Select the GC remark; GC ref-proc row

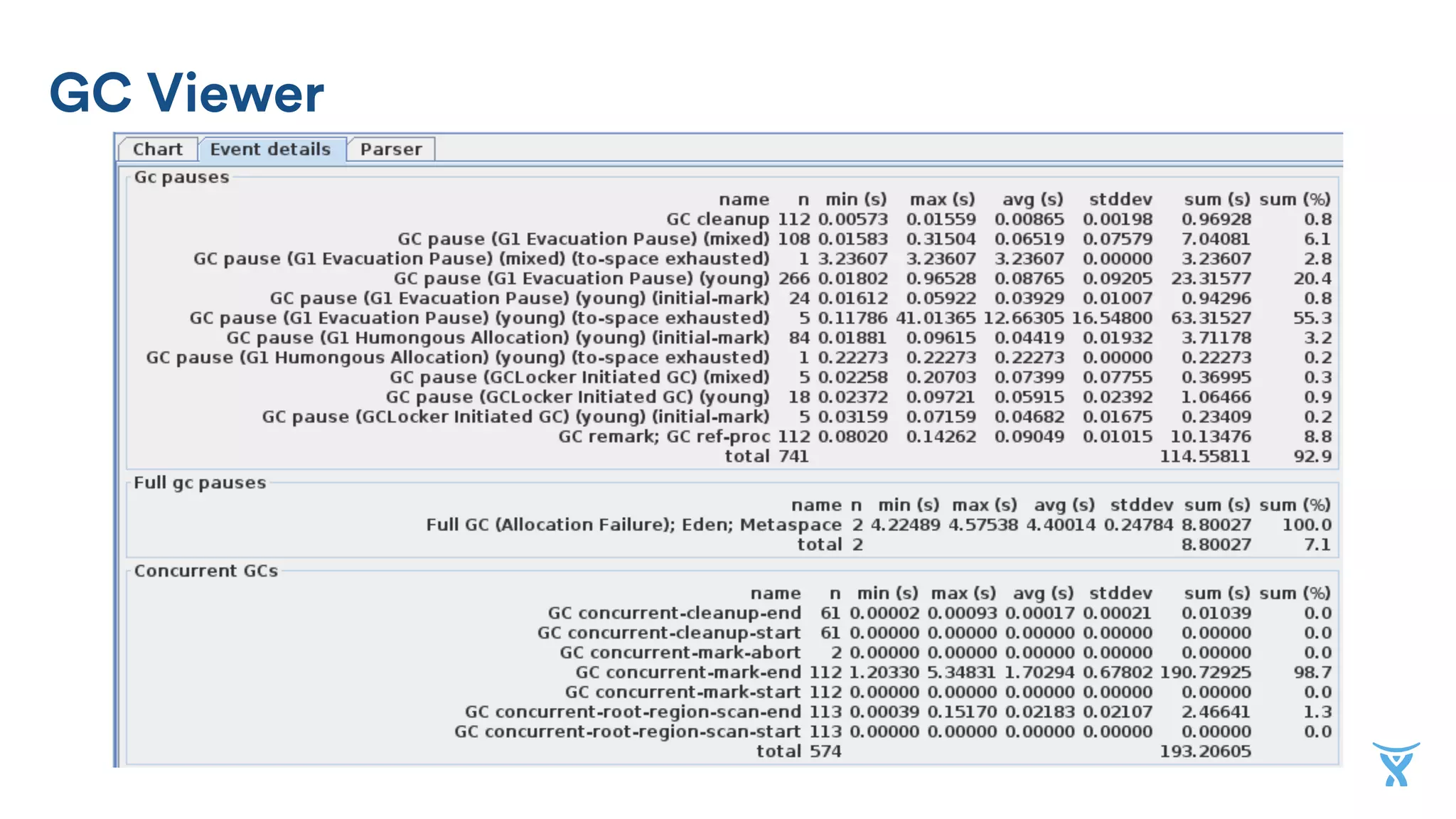pyautogui.click(x=663, y=437)
